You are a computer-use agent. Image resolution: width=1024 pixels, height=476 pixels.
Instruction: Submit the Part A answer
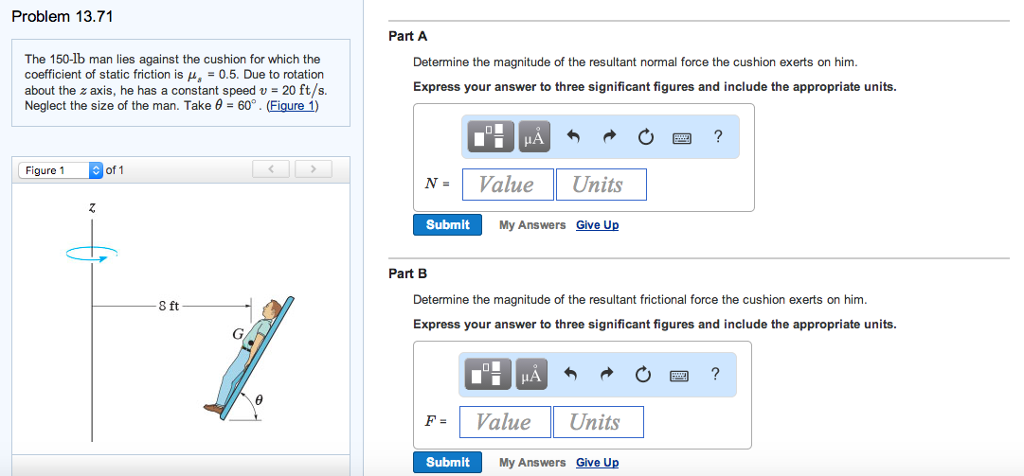(x=447, y=225)
